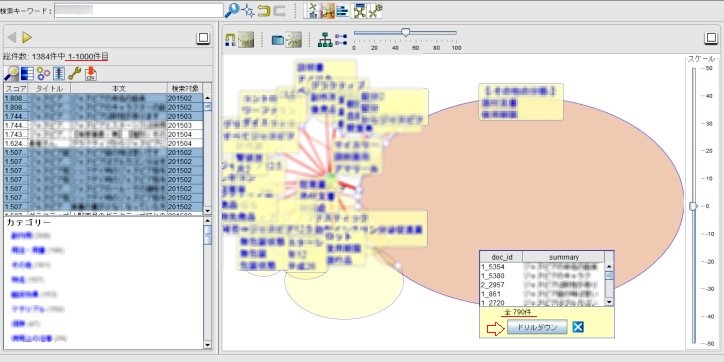Screen dimensions: 724x362
Task: Go to next results page arrow
Action: pos(27,38)
